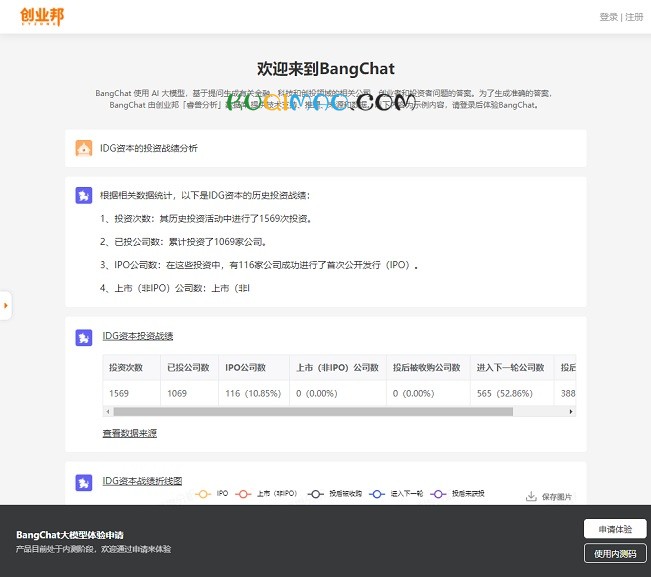Click the 上市（非IPO）公司数 column header
This screenshot has width=651, height=577.
point(338,367)
